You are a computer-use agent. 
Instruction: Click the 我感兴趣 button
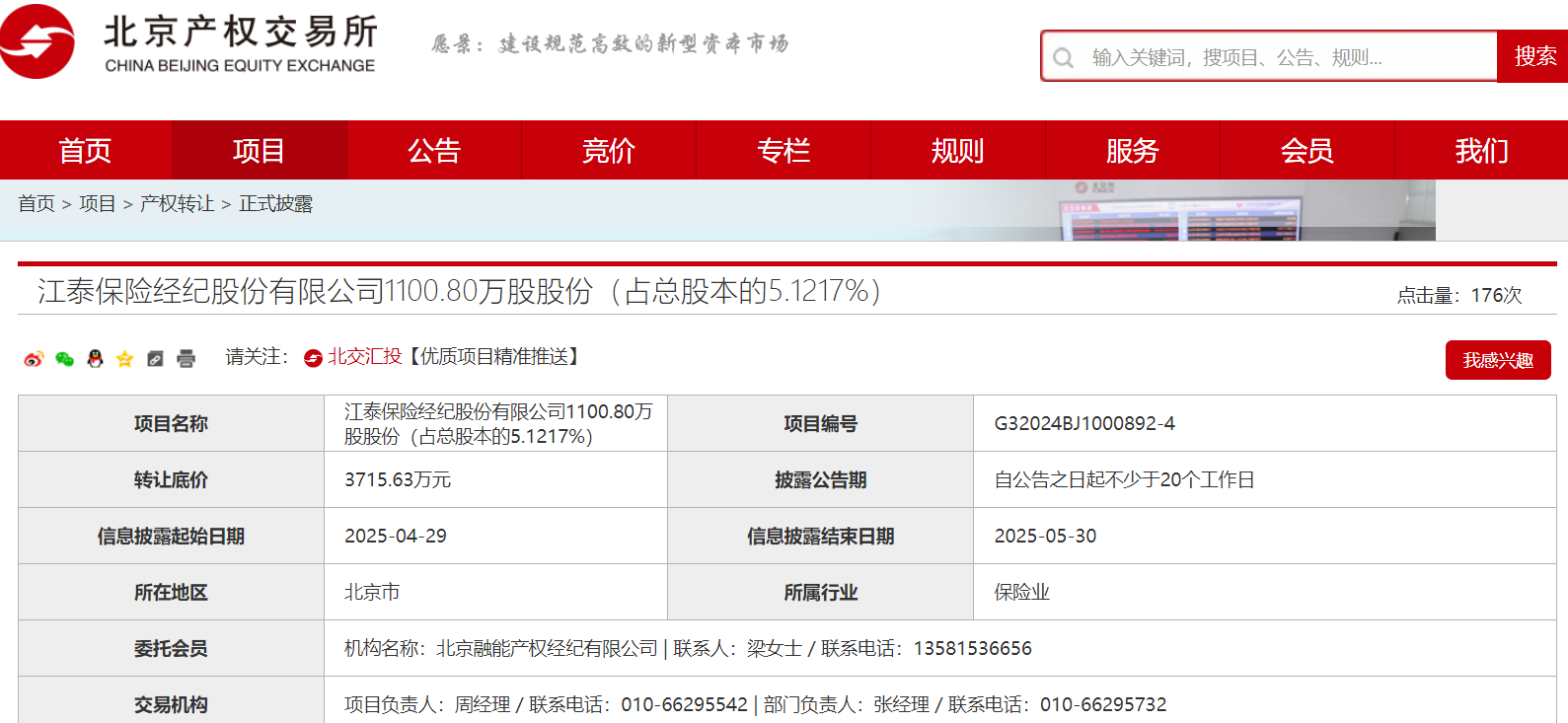[x=1498, y=360]
